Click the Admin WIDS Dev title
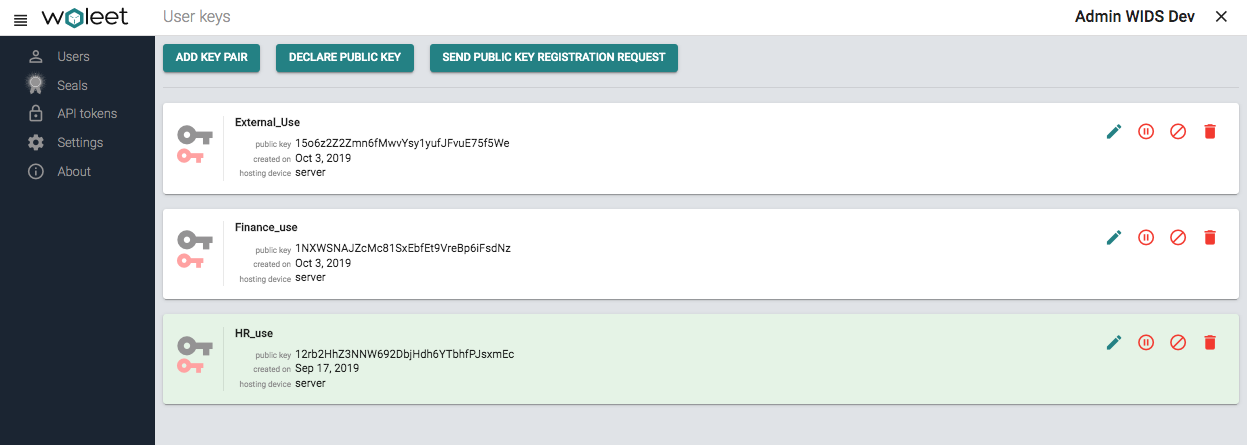 click(1135, 17)
